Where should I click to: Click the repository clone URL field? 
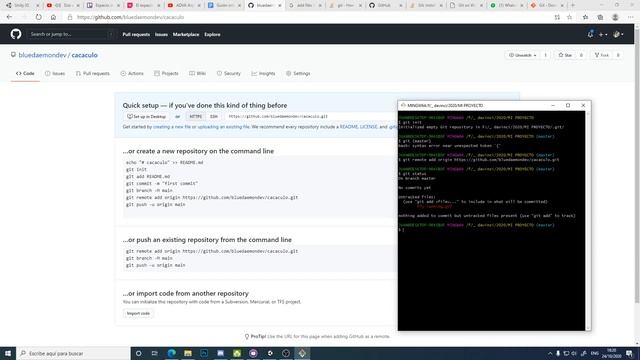tap(310, 117)
